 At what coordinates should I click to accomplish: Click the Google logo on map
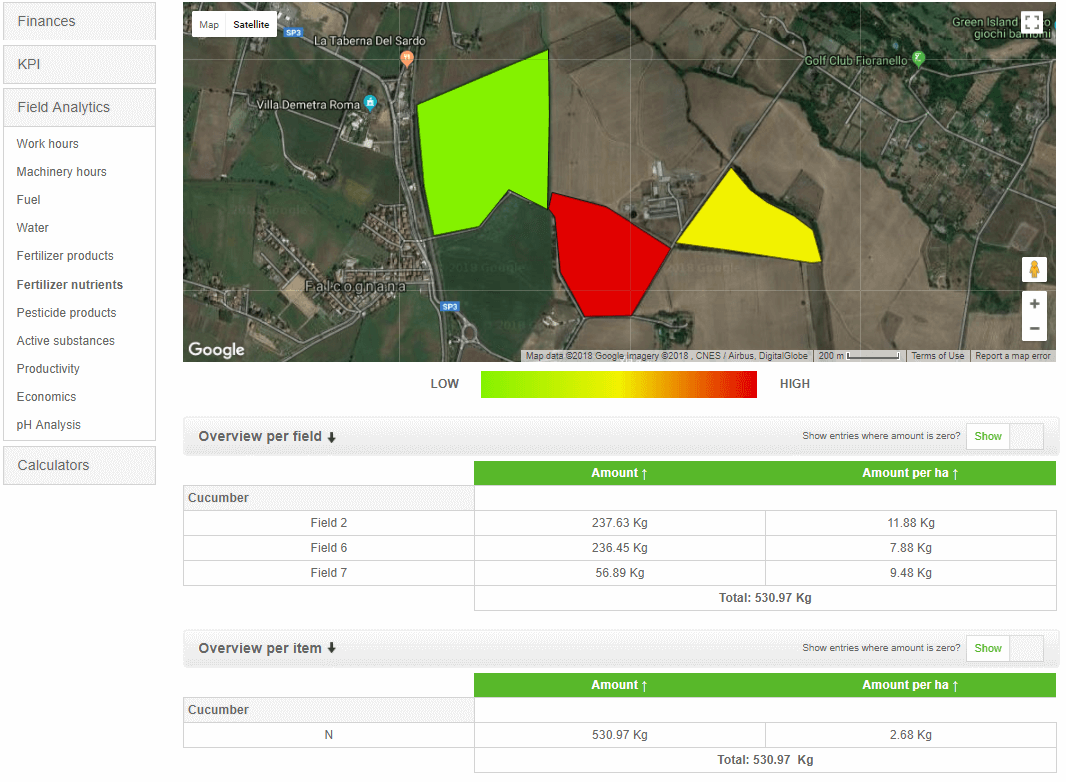pos(216,349)
